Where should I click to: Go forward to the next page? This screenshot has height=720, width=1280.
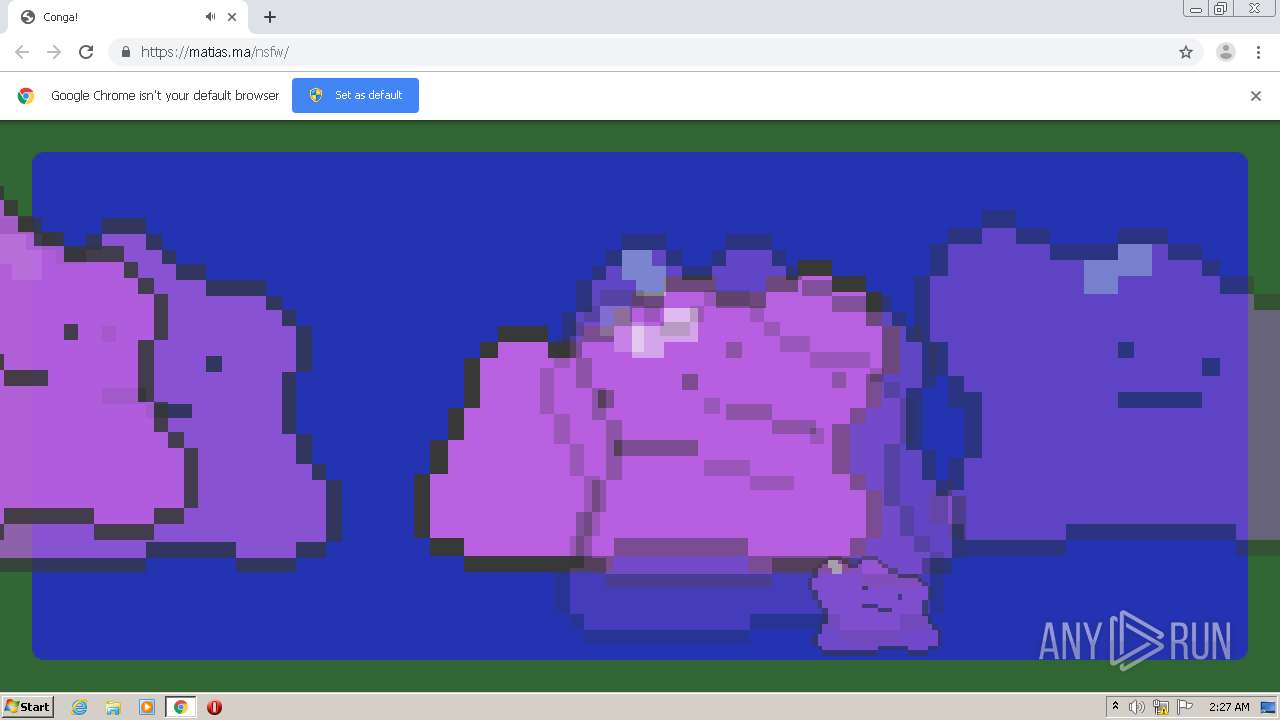(x=54, y=52)
